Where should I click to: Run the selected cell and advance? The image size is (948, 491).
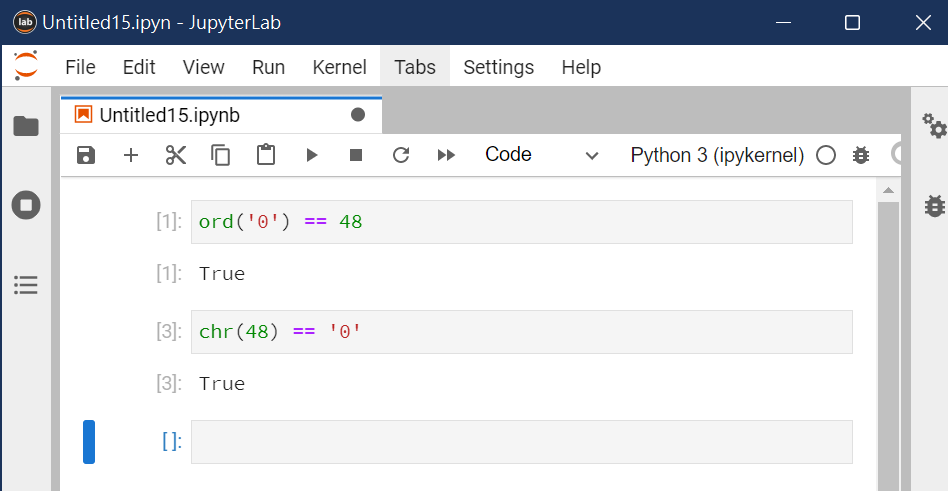(x=311, y=155)
